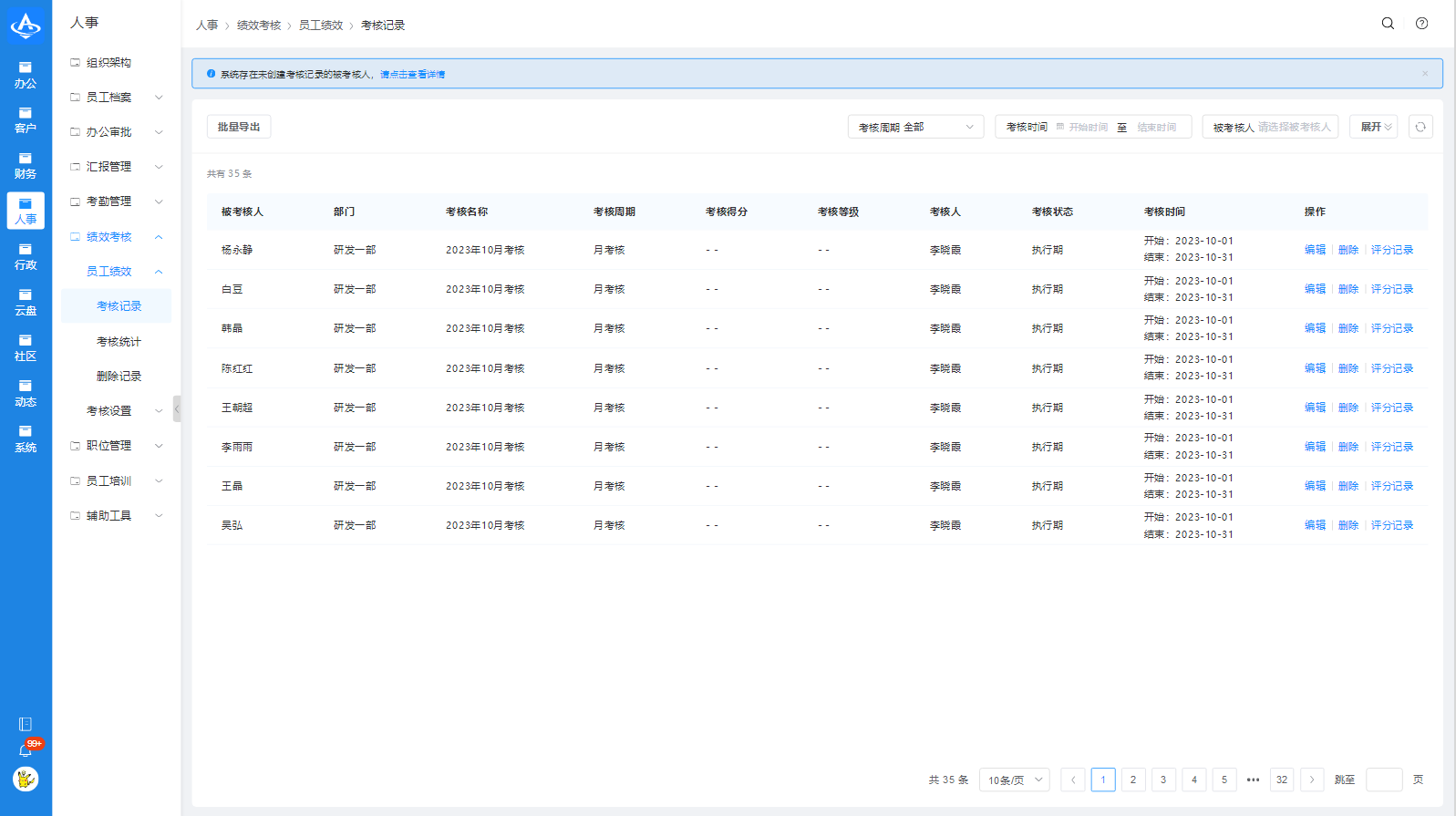Open the 行政 module in sidebar
This screenshot has height=816, width=1456.
[x=26, y=256]
